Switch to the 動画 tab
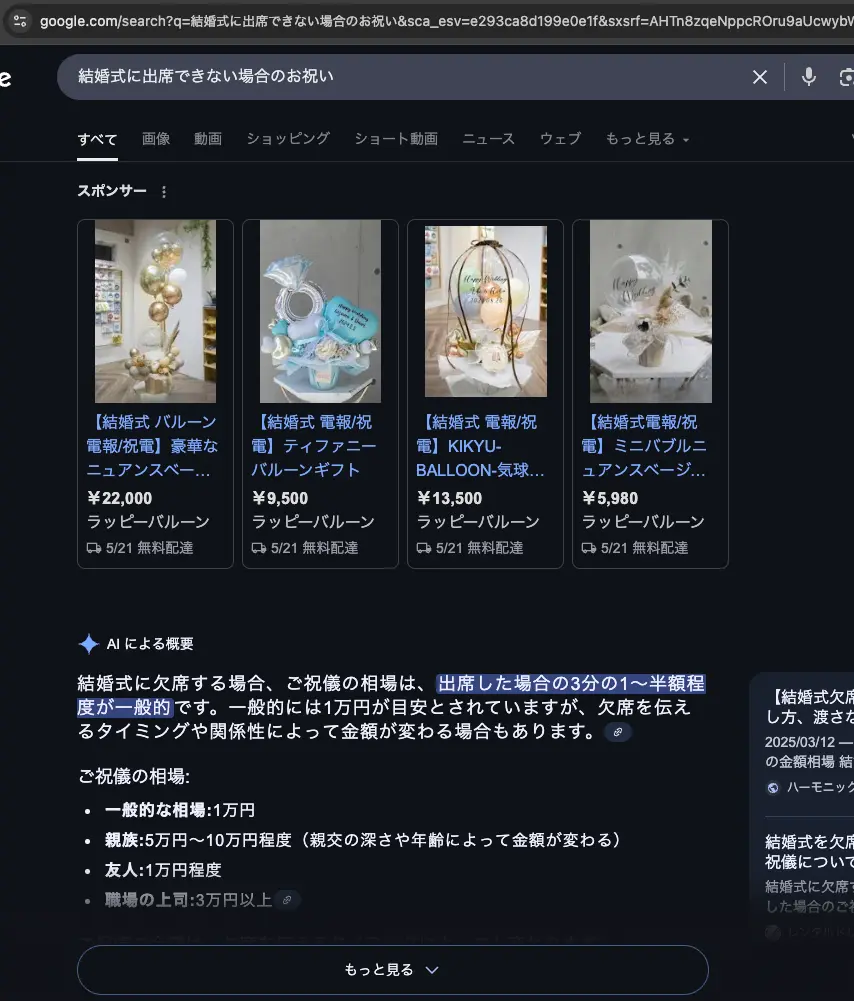 pyautogui.click(x=208, y=139)
